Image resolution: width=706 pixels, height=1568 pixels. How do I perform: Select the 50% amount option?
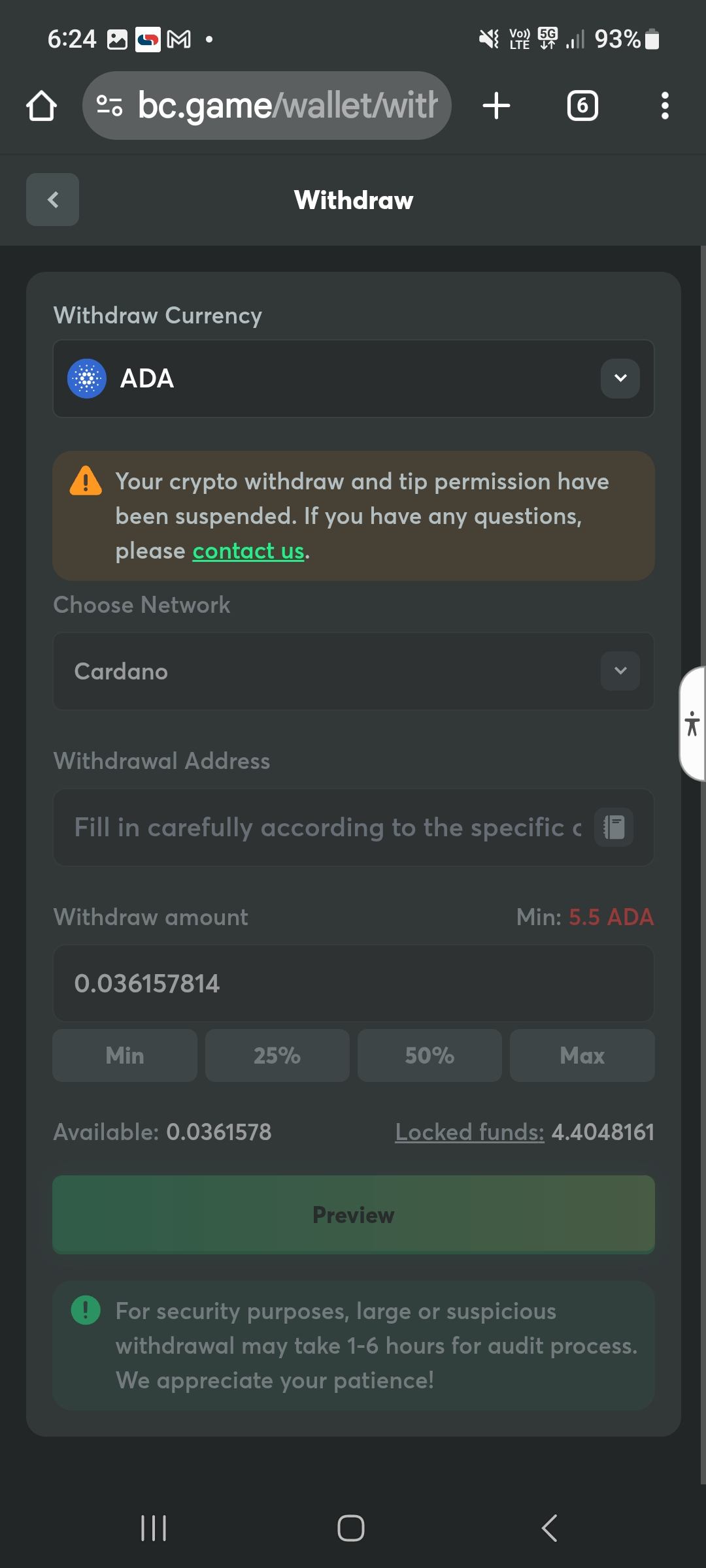pyautogui.click(x=429, y=1056)
